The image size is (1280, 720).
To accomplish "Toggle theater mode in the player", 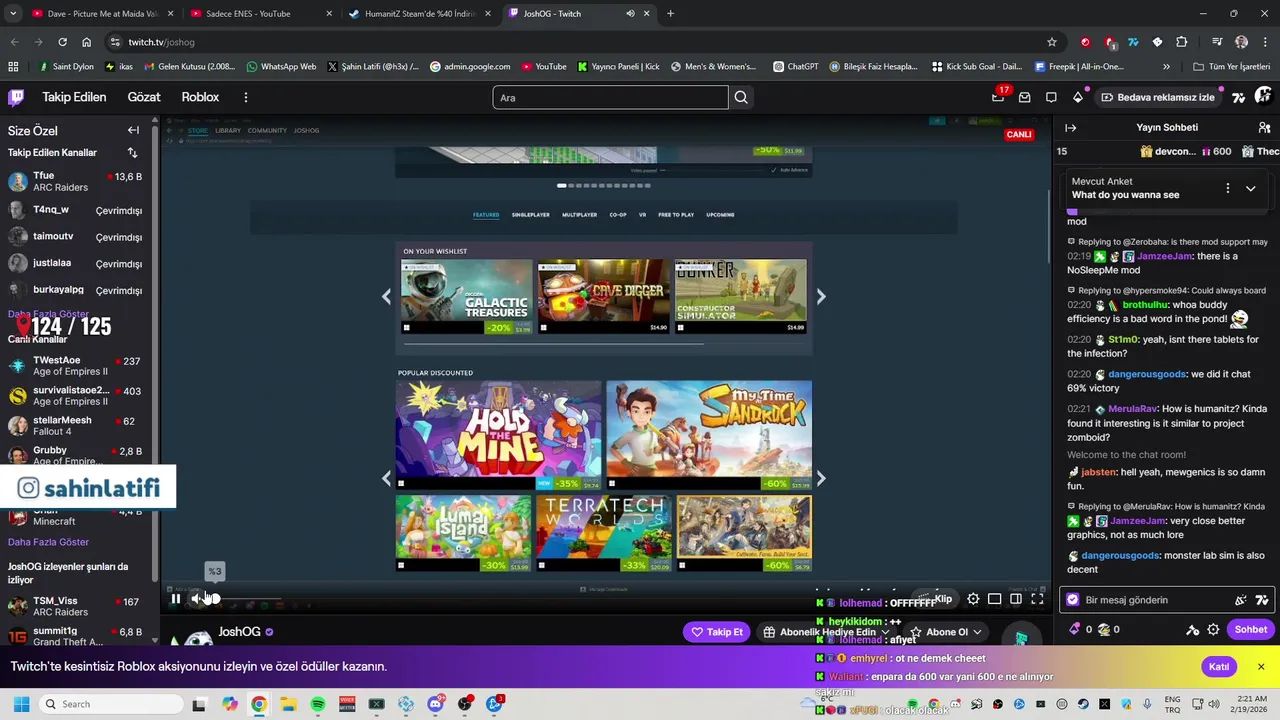I will (x=1015, y=599).
